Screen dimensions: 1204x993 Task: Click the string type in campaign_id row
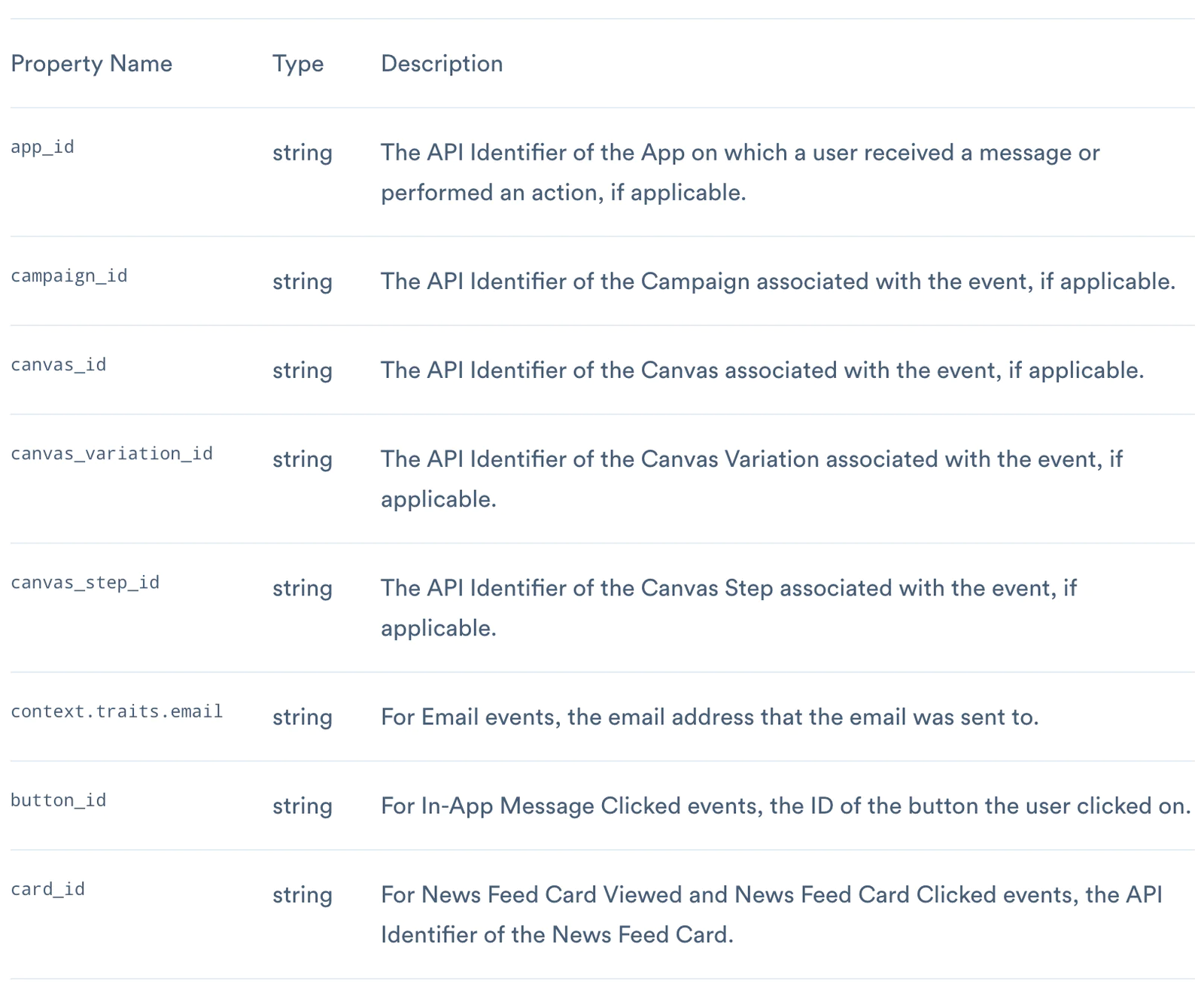[303, 282]
